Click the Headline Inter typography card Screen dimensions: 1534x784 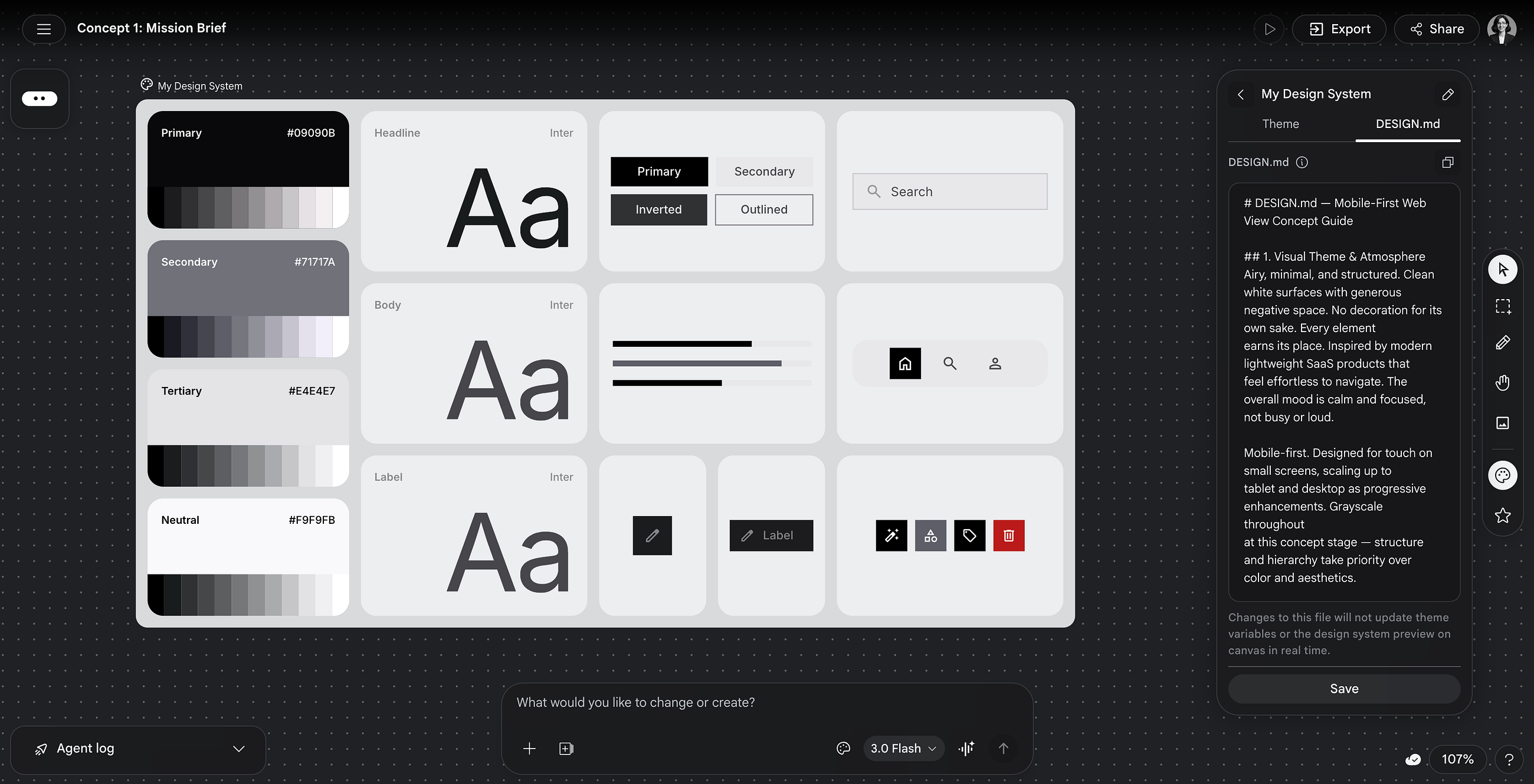(473, 191)
